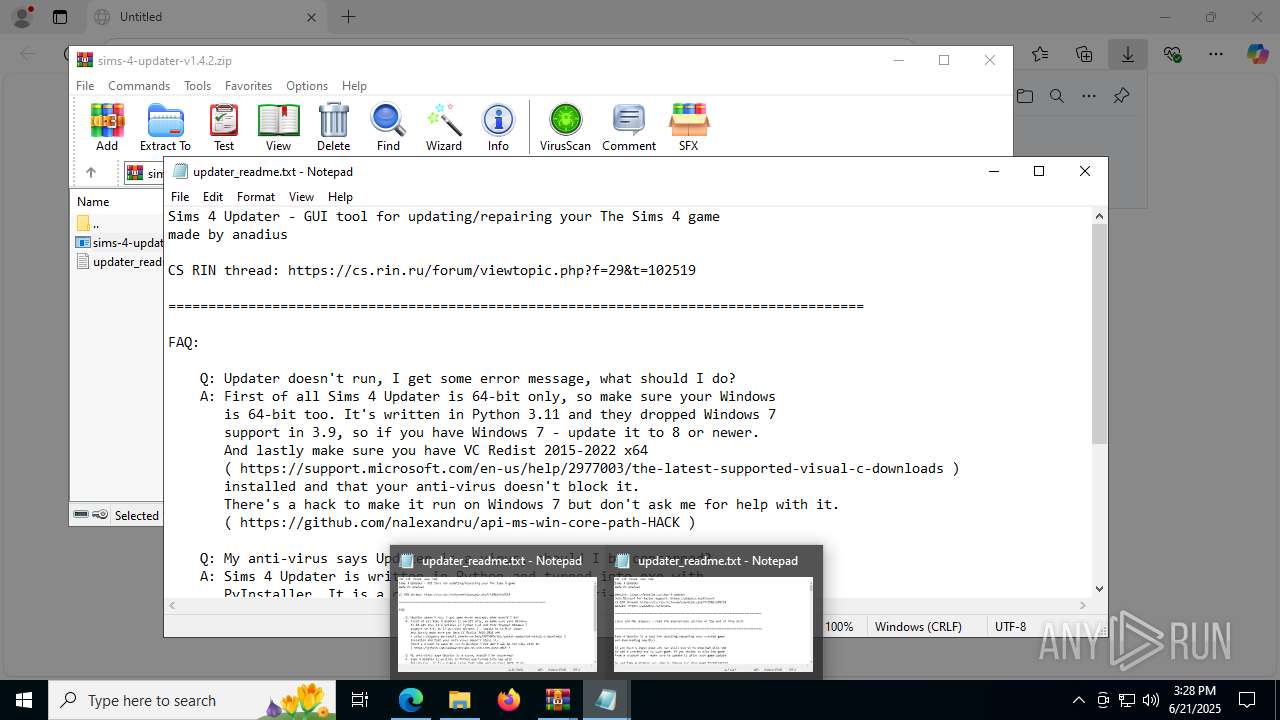Pin the downloads panel
Screen dimensions: 1280x720
point(1121,96)
